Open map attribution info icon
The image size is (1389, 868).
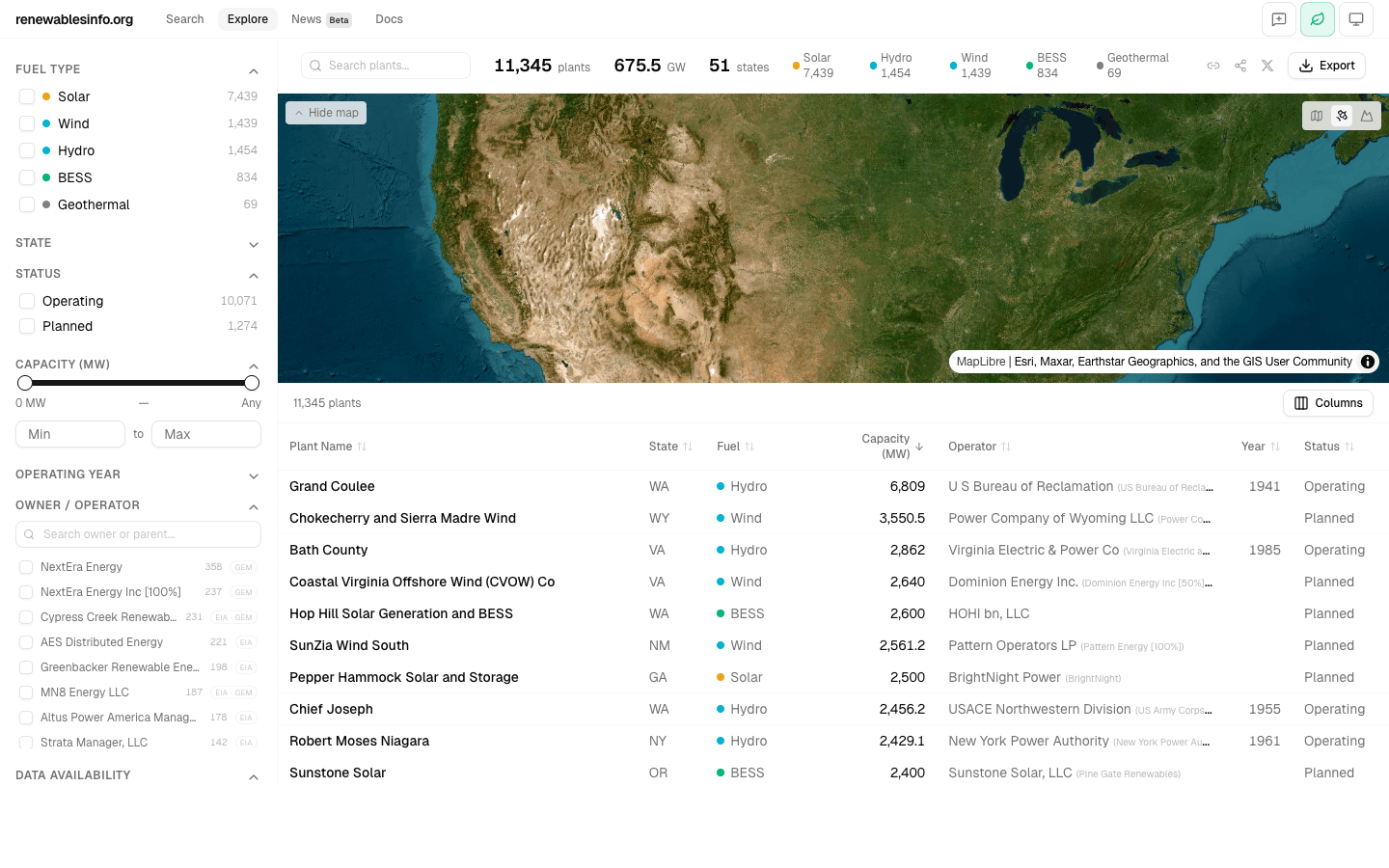coord(1368,362)
